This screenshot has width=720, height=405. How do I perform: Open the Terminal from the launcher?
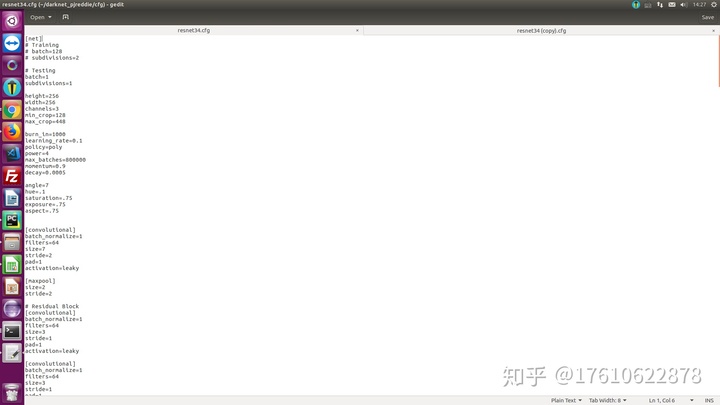(x=12, y=331)
